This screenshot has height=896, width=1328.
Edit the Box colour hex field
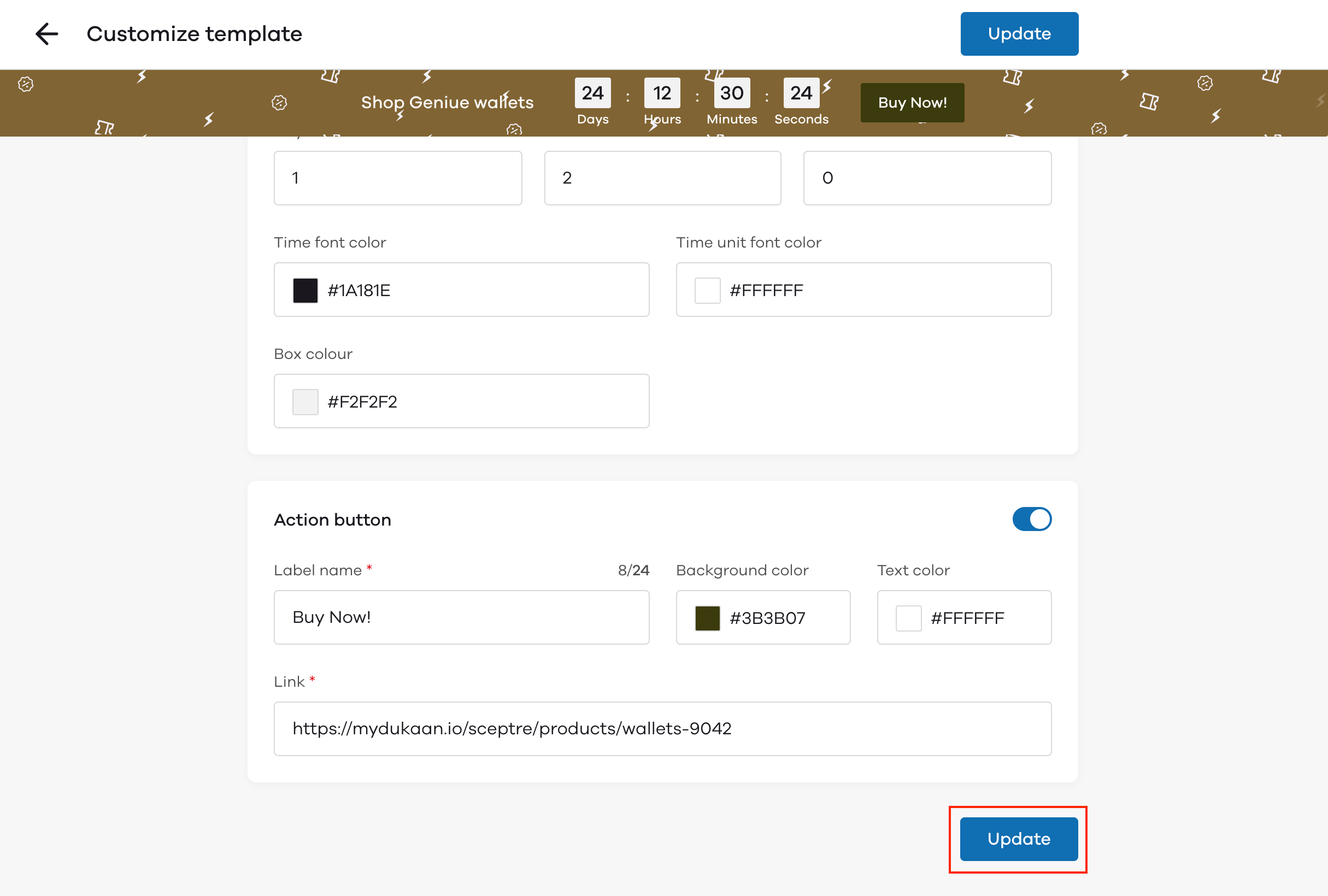461,401
